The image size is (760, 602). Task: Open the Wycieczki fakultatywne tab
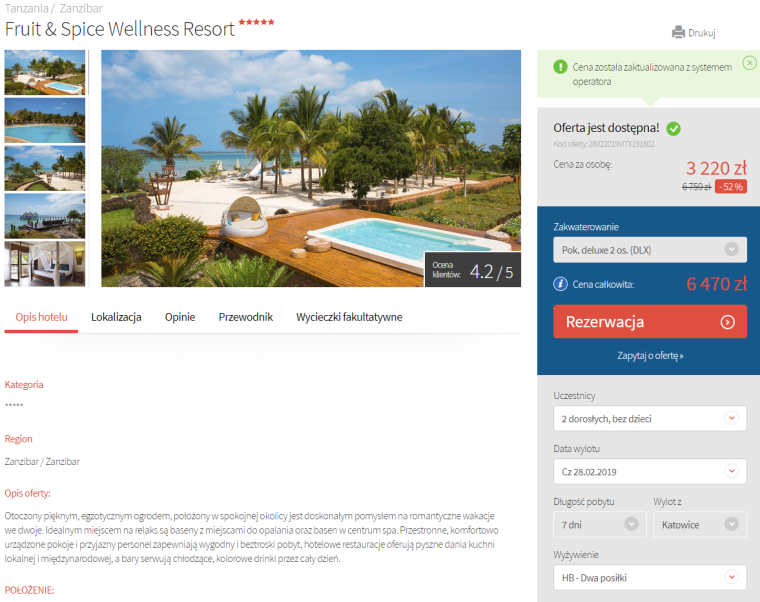[349, 317]
